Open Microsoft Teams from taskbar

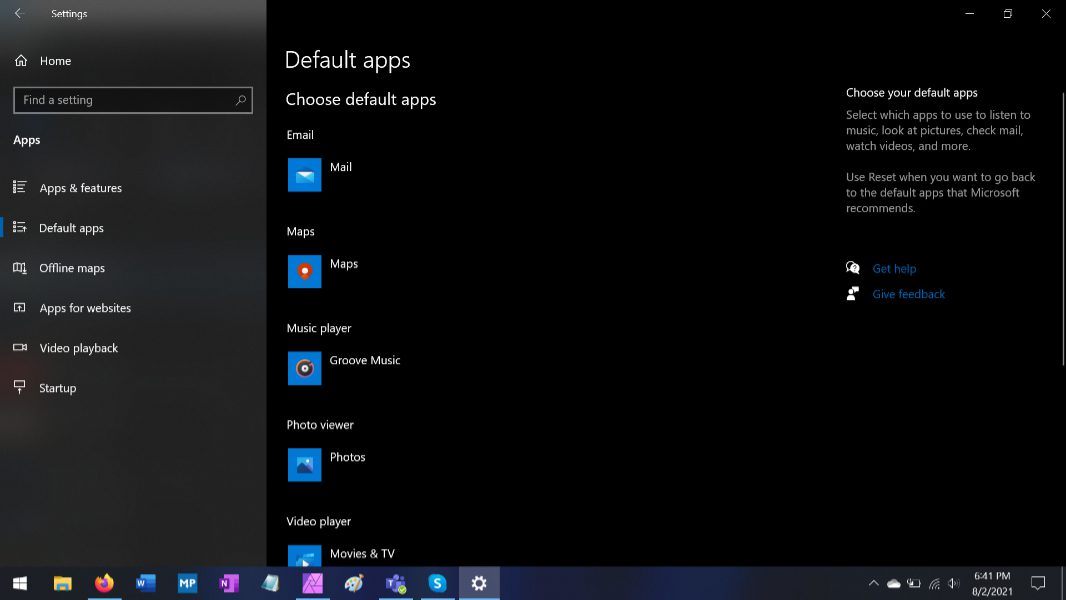point(396,583)
